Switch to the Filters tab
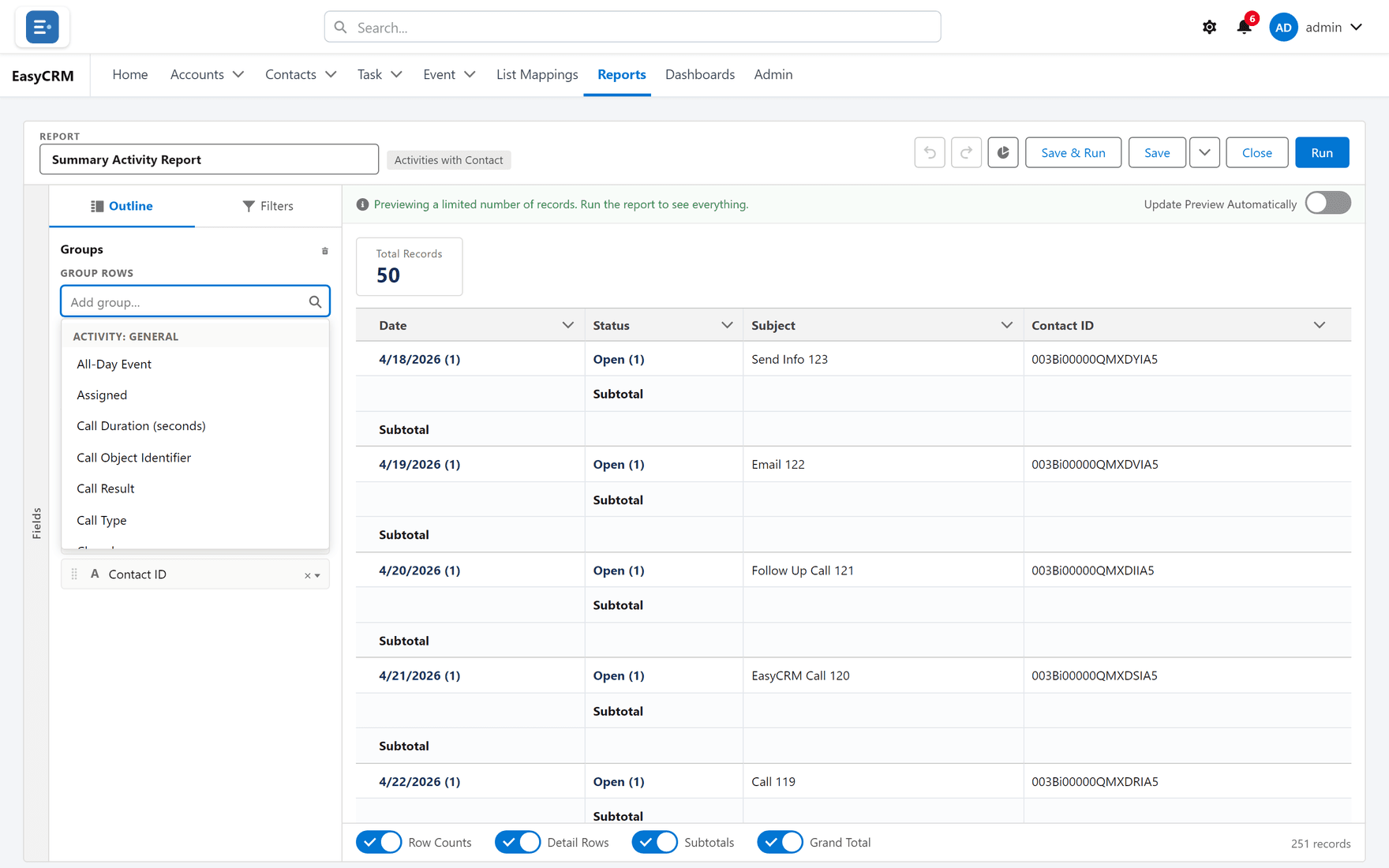1389x868 pixels. 268,206
